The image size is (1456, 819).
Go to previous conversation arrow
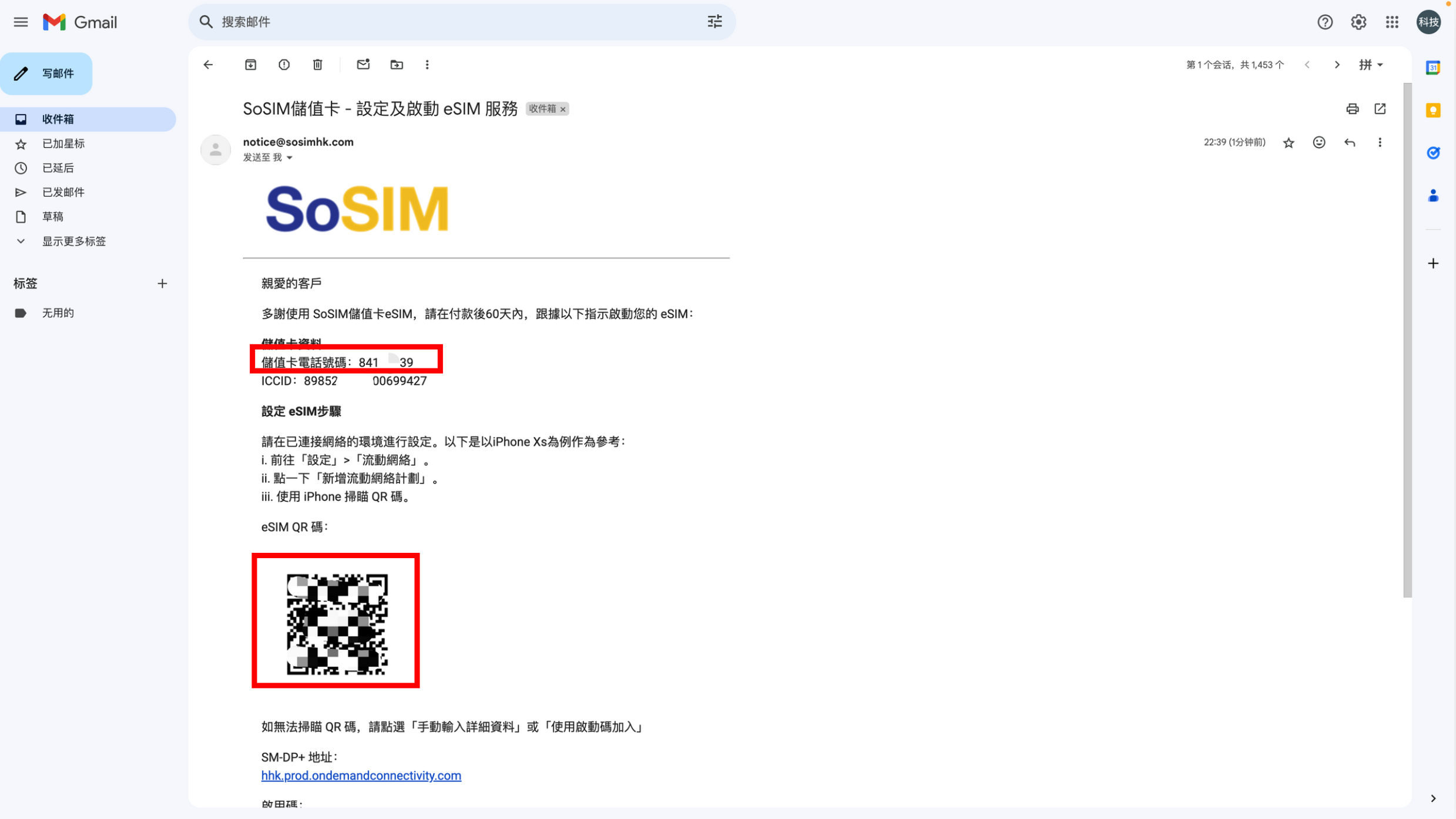tap(1307, 65)
